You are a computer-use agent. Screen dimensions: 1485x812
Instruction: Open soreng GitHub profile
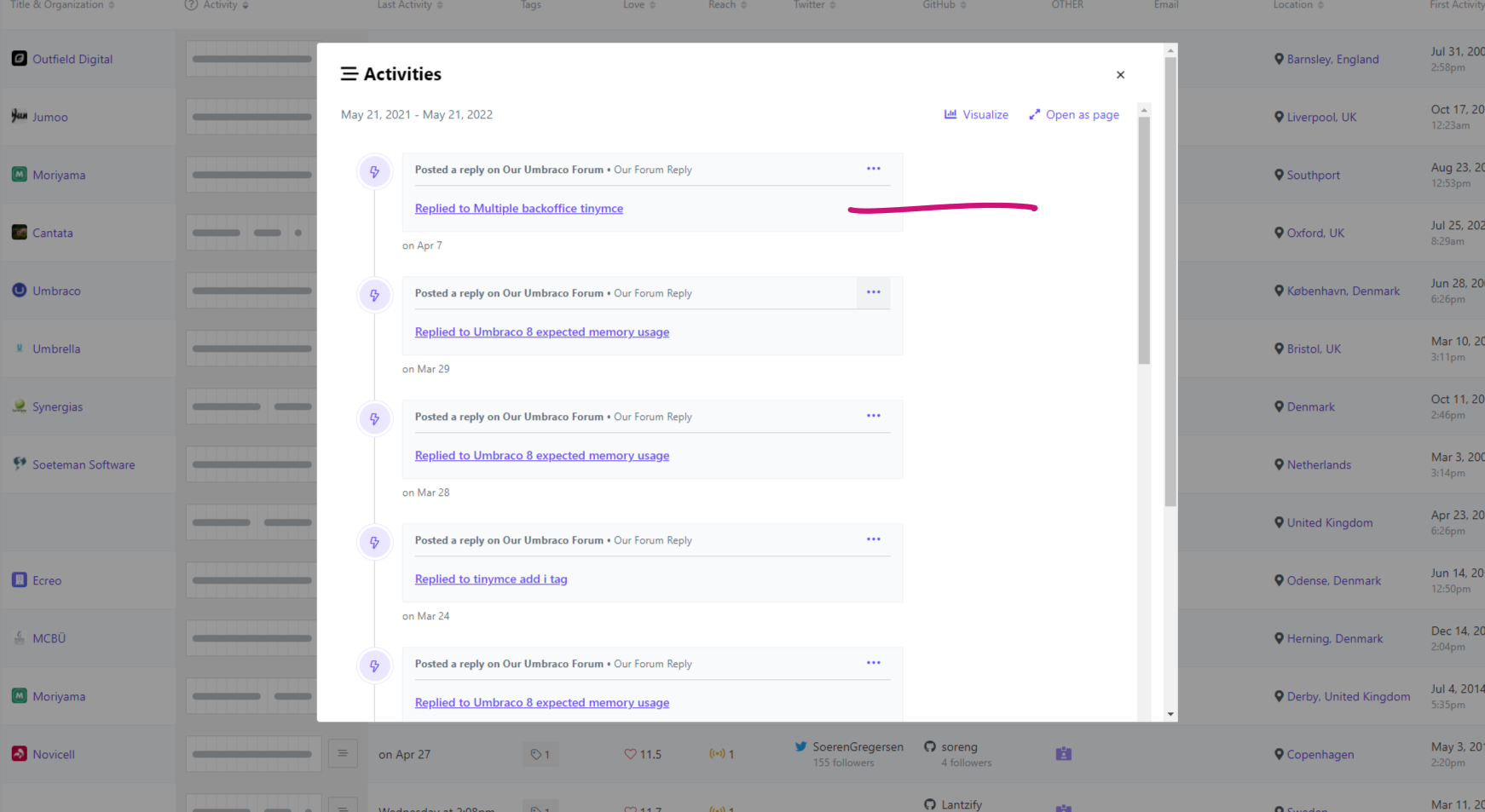959,746
